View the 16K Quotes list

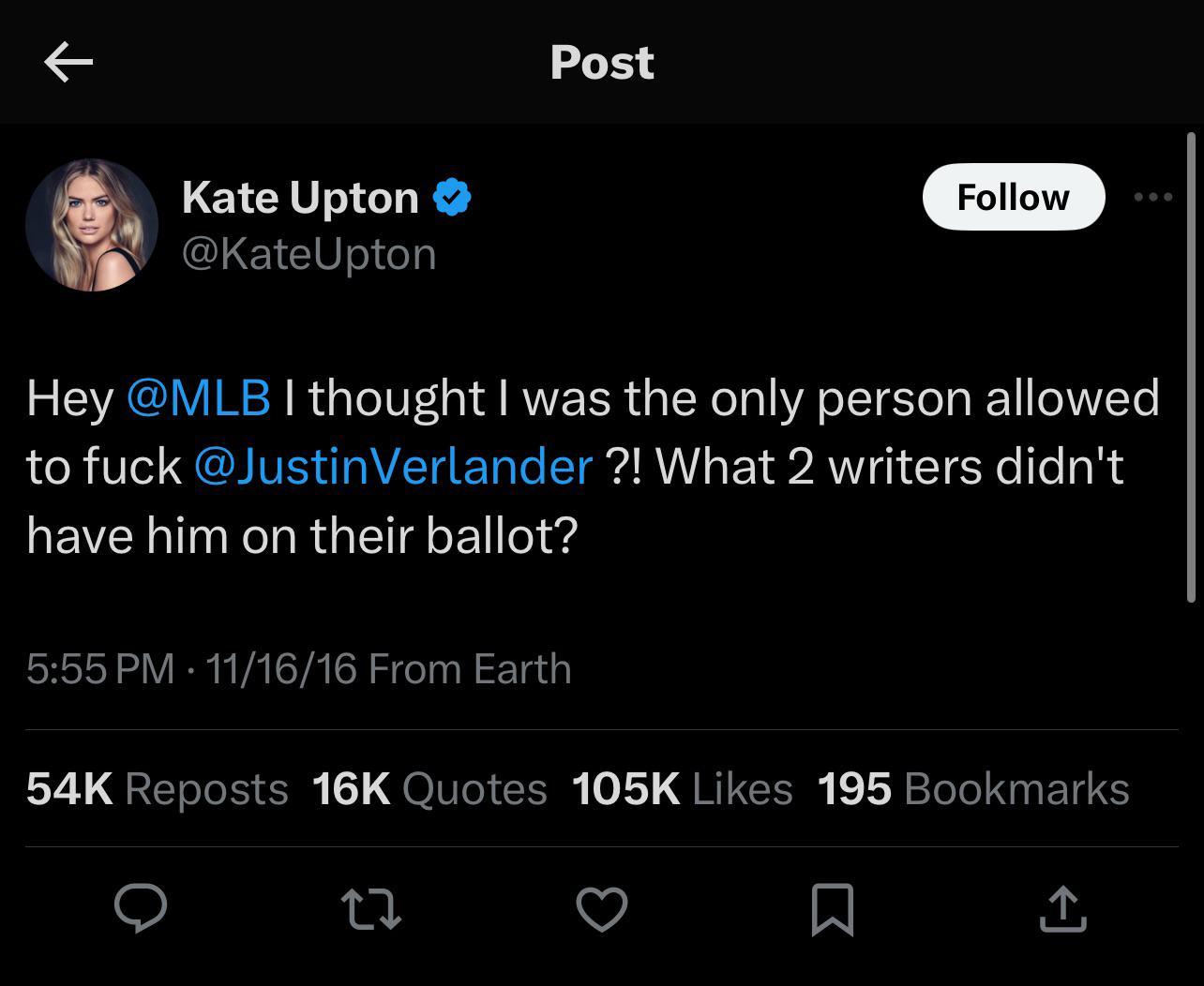tap(429, 789)
